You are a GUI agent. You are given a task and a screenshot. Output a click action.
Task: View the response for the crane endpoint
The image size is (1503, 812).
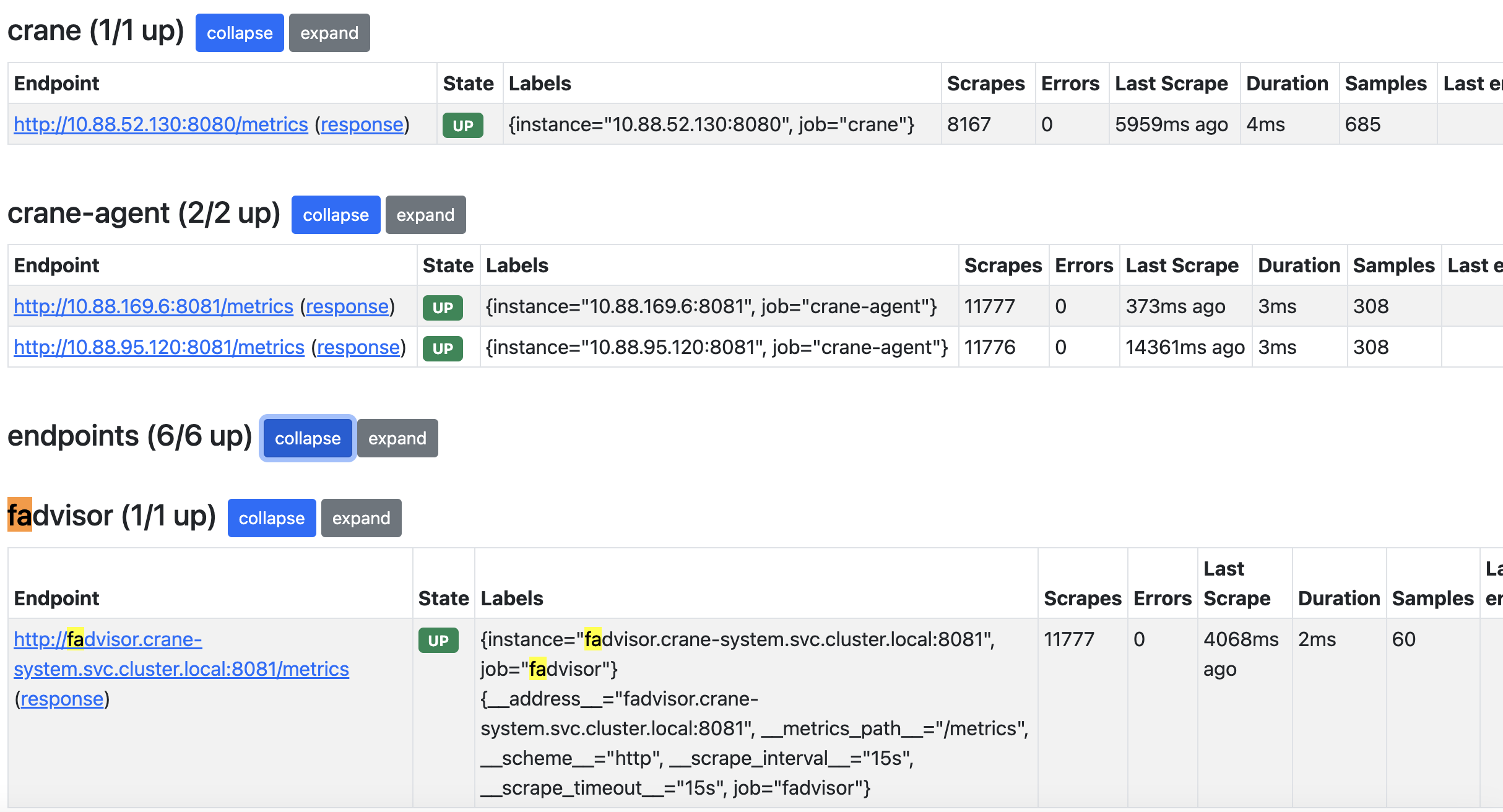click(x=362, y=124)
